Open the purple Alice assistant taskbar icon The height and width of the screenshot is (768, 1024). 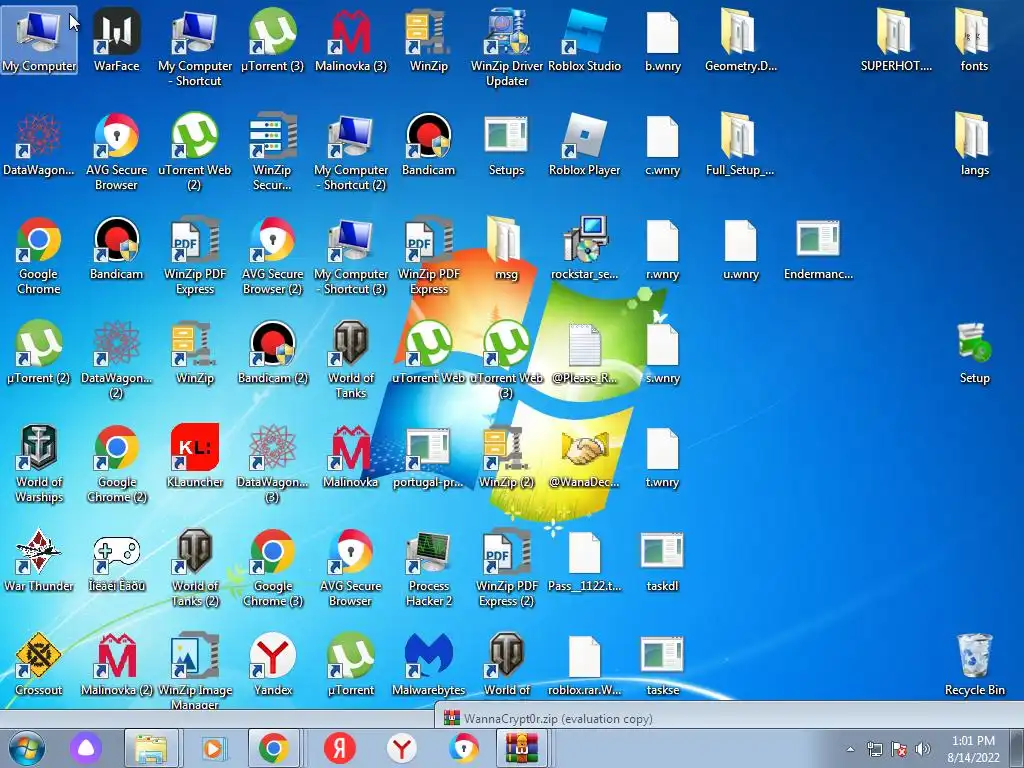click(86, 748)
